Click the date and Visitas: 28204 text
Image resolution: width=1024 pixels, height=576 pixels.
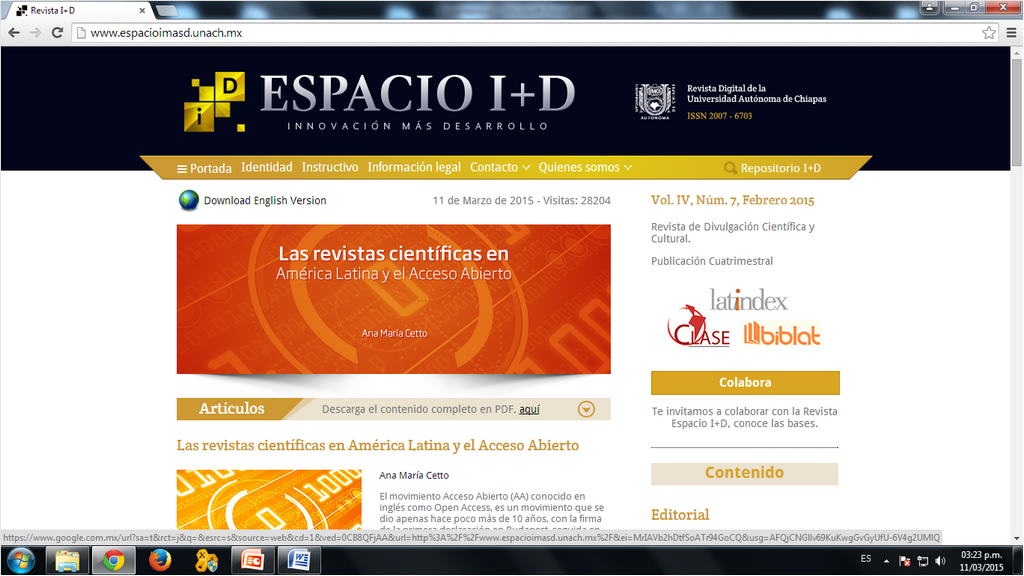(x=522, y=200)
